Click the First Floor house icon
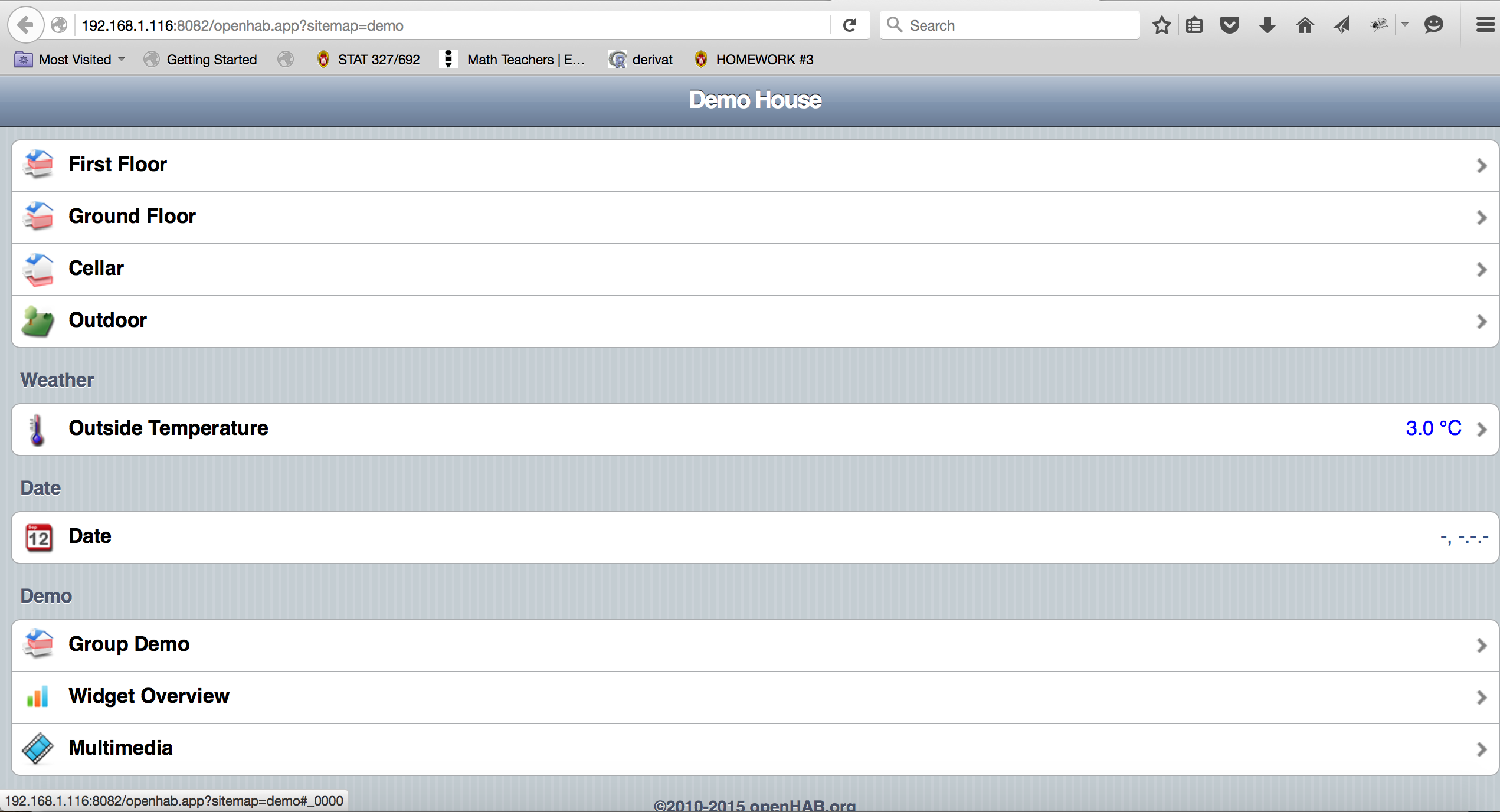Viewport: 1500px width, 812px height. (38, 164)
